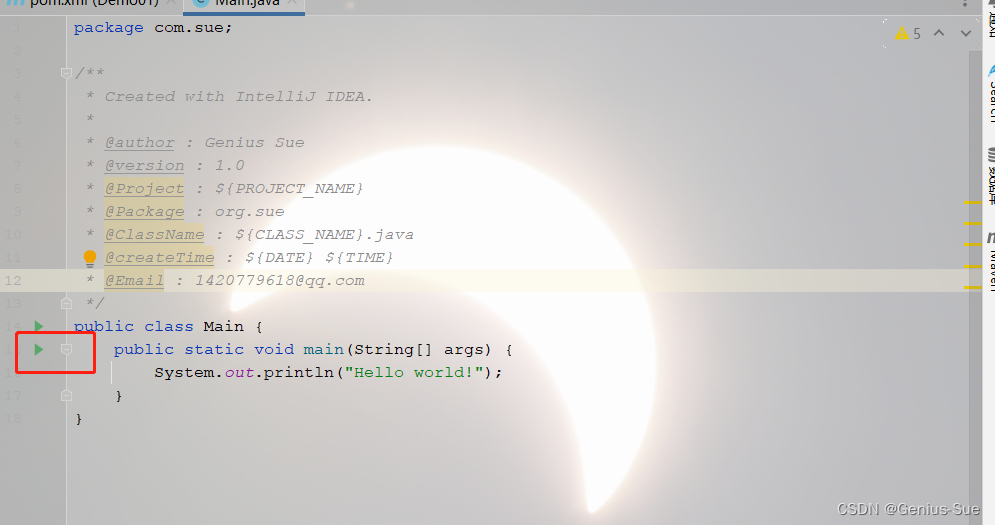Go to next highlighted problem arrow
Screen dimensions: 995x525
(966, 33)
